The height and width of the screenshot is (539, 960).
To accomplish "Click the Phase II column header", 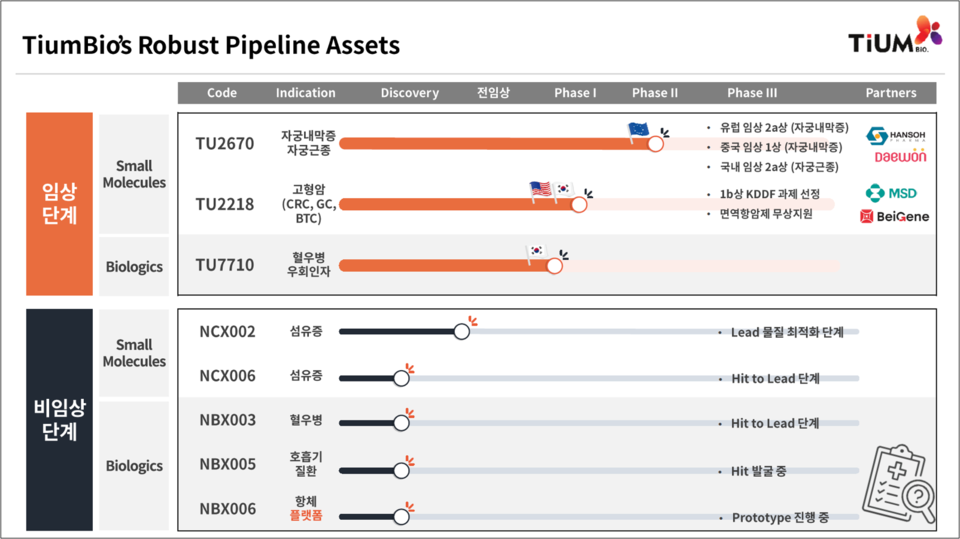I will coord(655,93).
